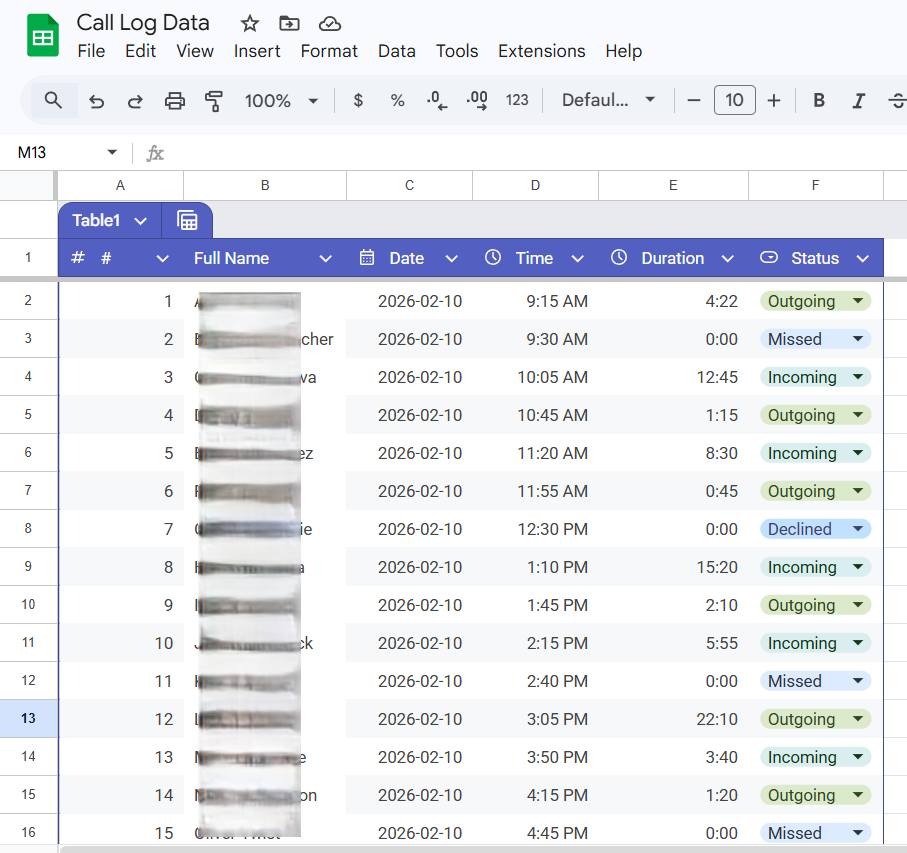
Task: Open the Declined status dropdown in row 8
Action: [857, 529]
